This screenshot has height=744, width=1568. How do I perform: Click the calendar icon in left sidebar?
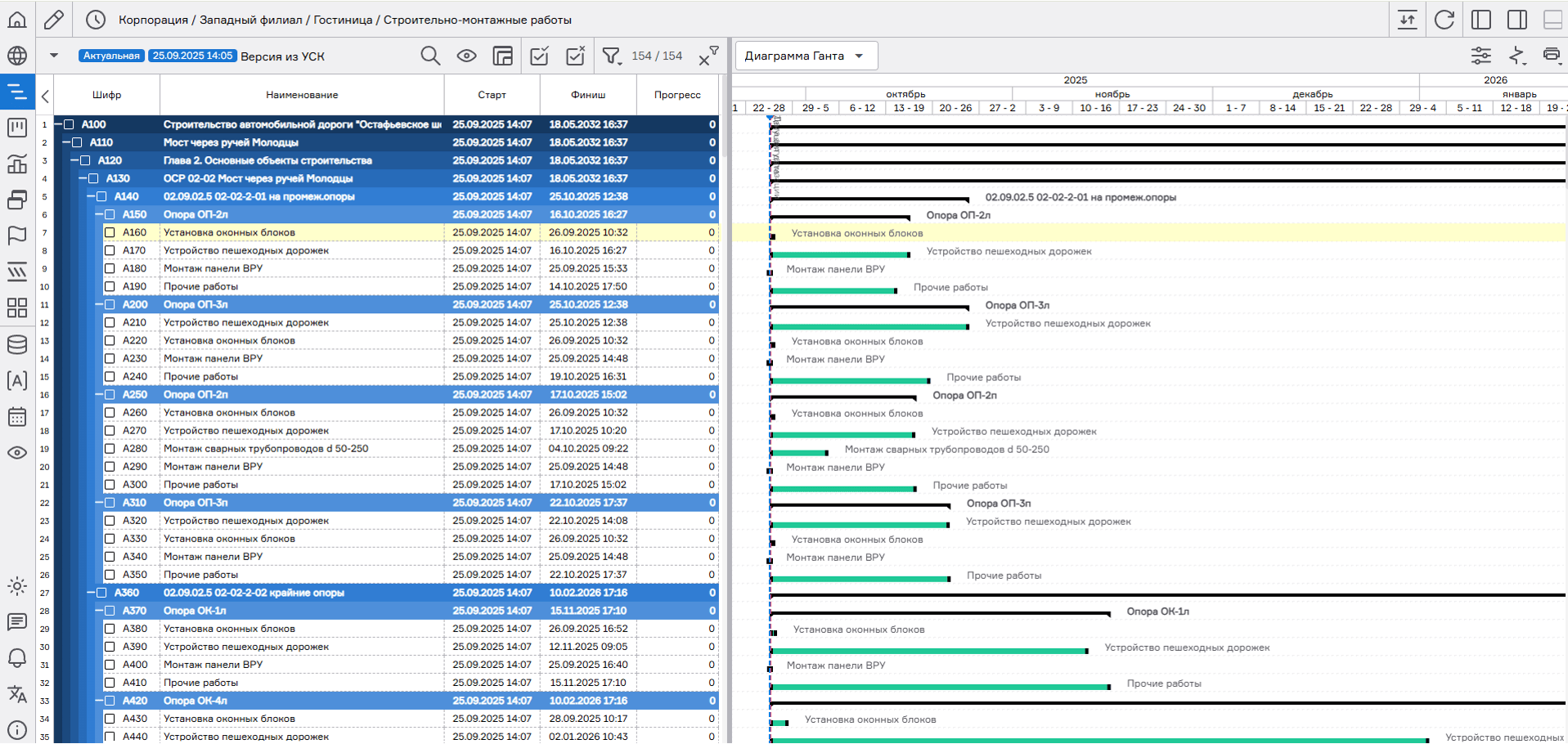click(17, 417)
